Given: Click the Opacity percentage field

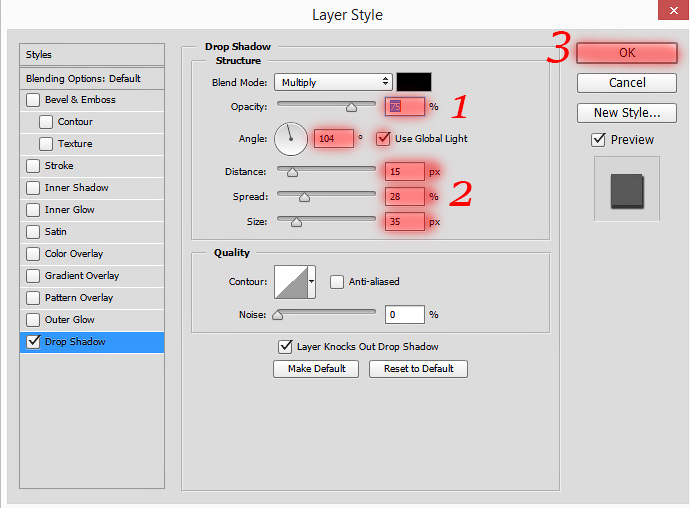Looking at the screenshot, I should [x=405, y=107].
